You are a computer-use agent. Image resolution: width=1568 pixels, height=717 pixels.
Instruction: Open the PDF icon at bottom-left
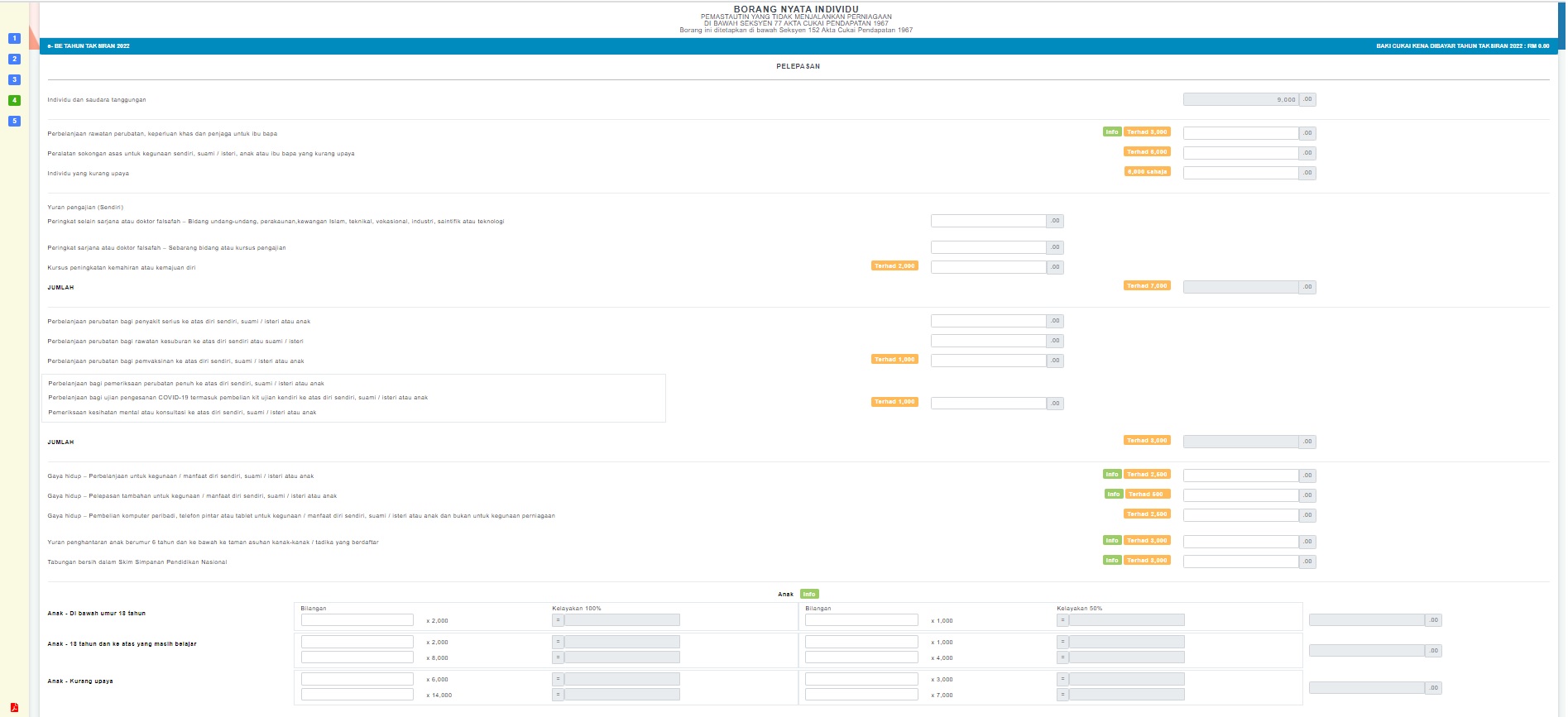click(x=14, y=707)
